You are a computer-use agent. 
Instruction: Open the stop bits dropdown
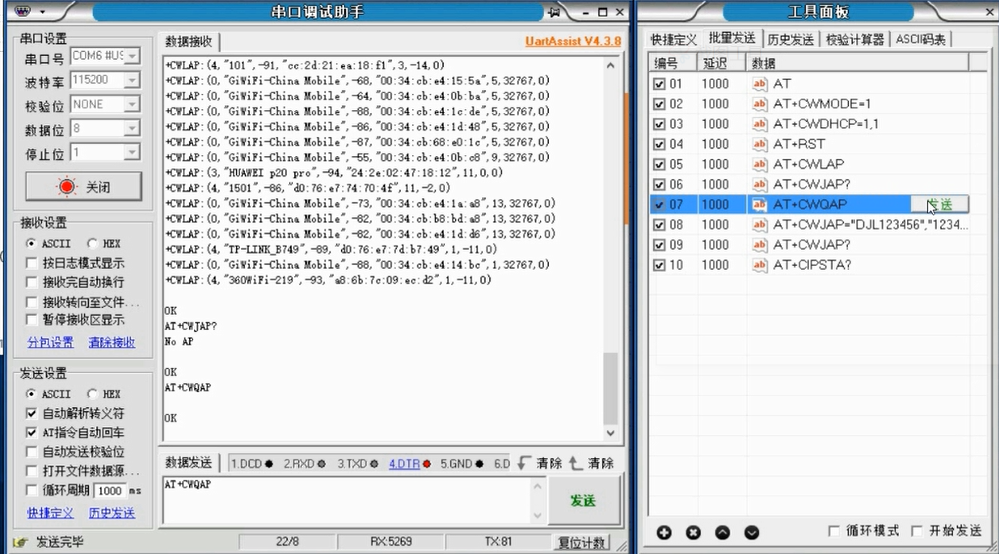132,153
